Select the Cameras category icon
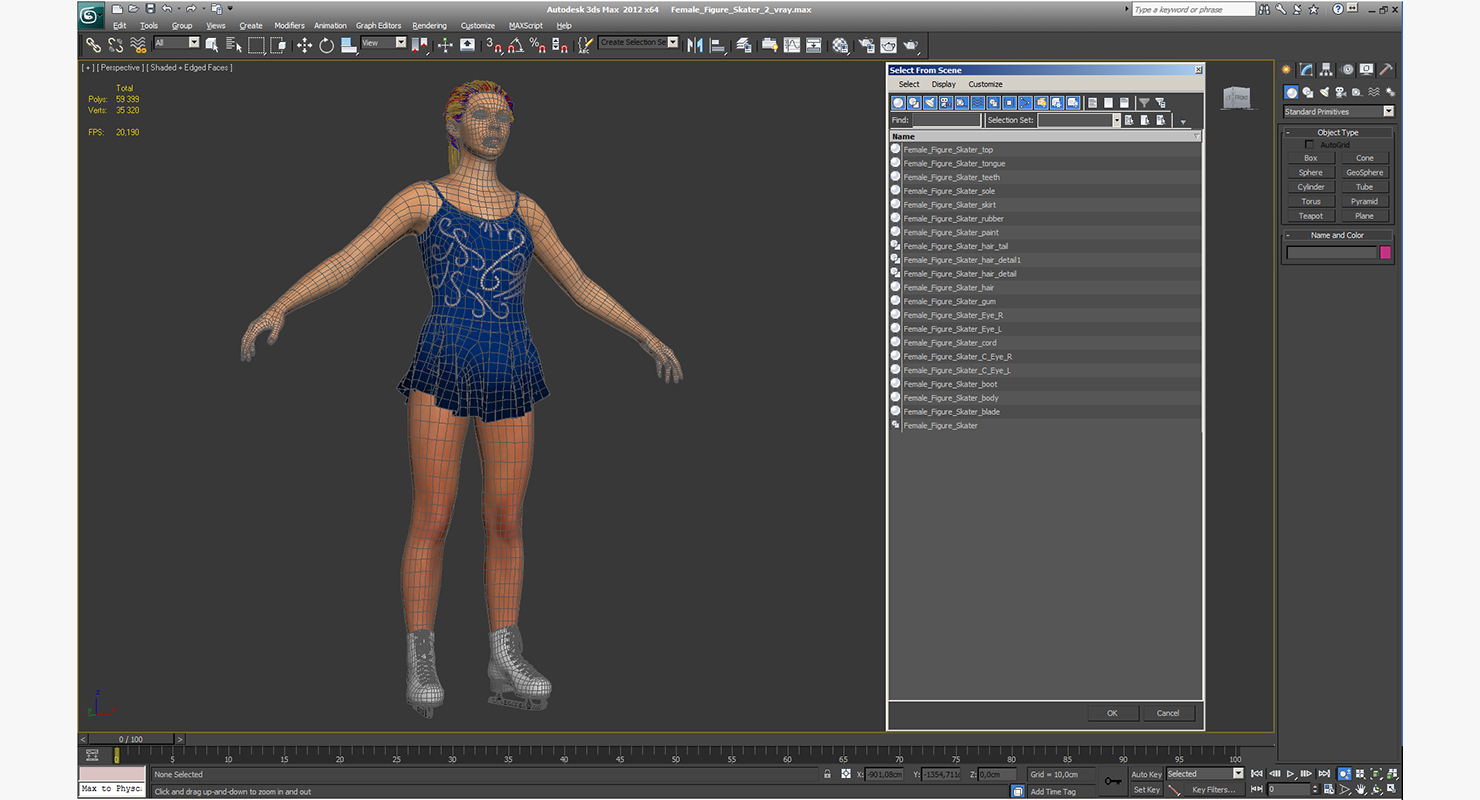 [1340, 92]
